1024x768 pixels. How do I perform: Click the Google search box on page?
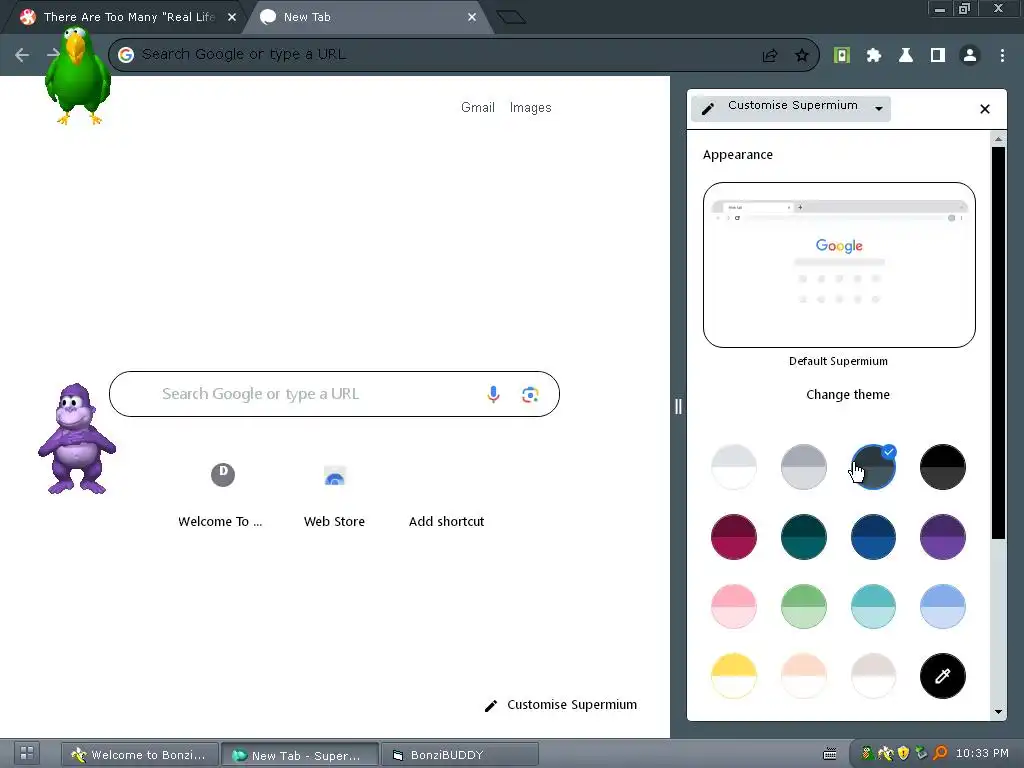[x=334, y=394]
